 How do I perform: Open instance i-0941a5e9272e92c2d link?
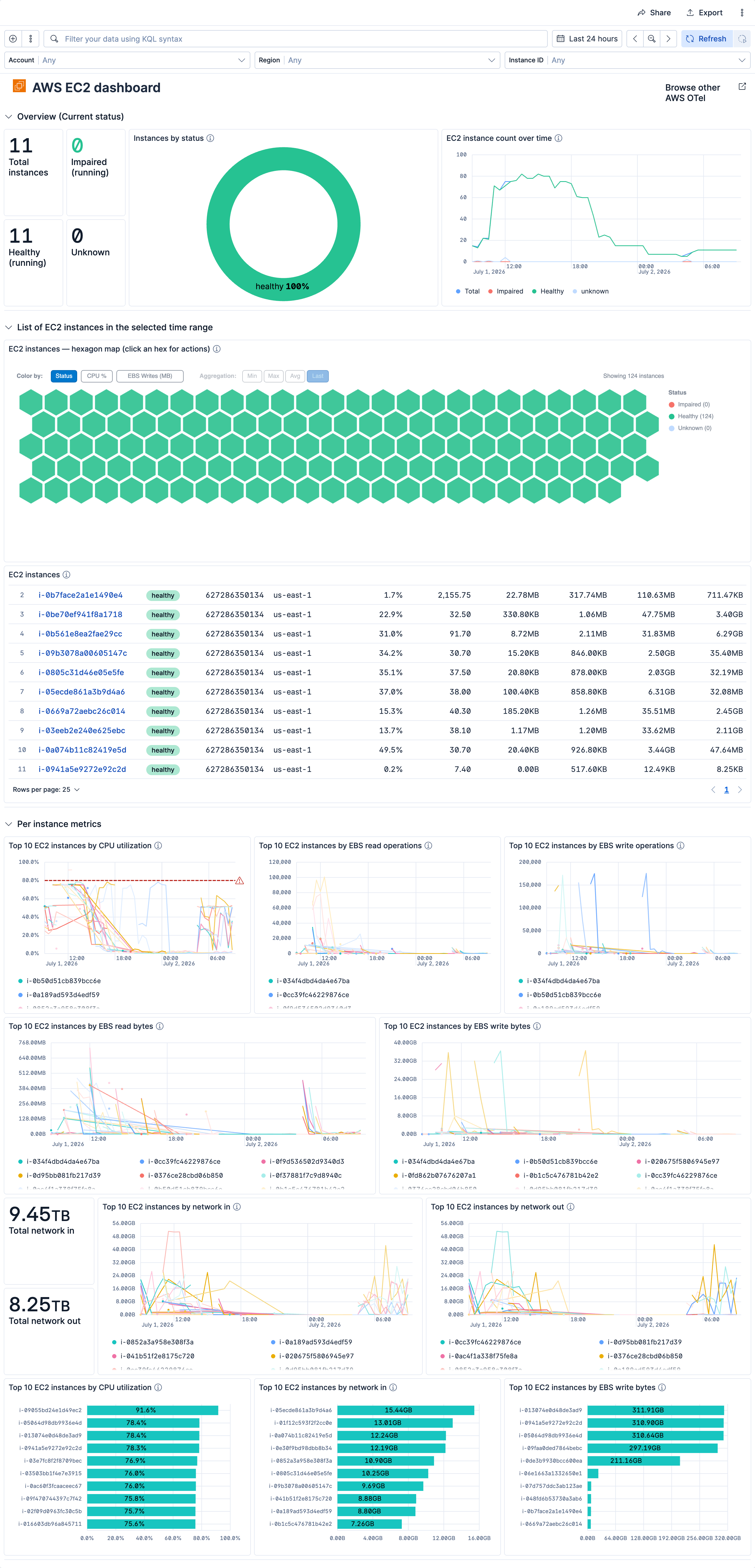[x=82, y=769]
